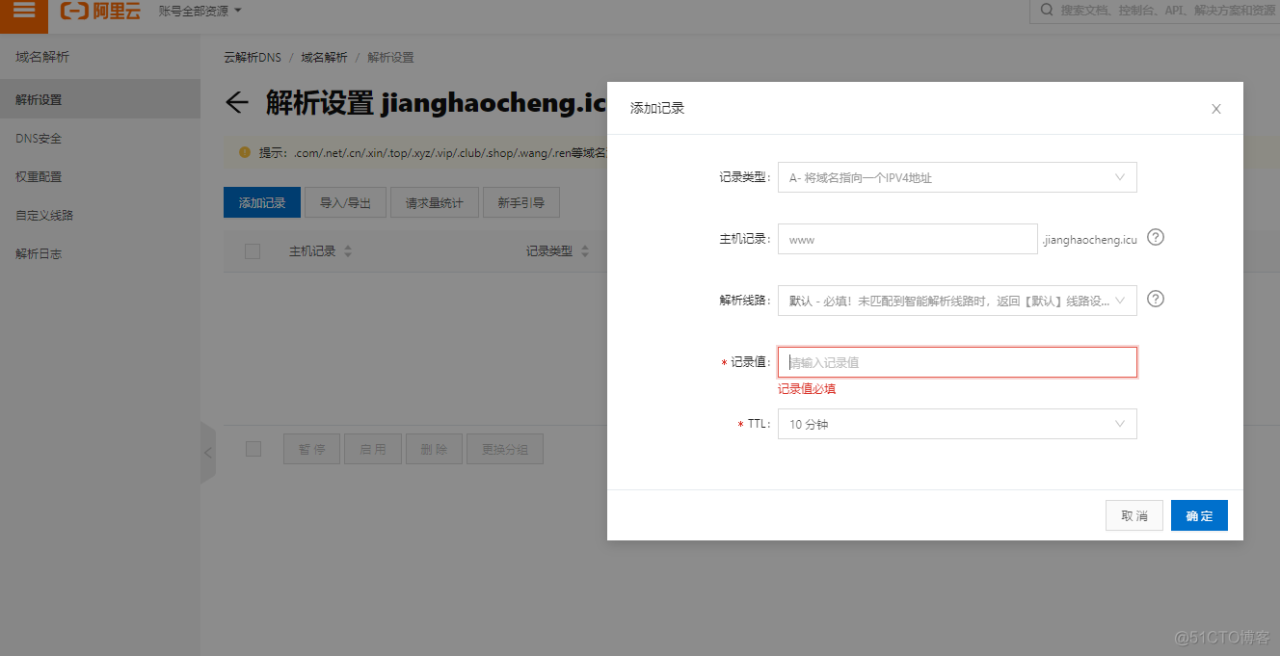Expand the 账号全部资源 dropdown
The height and width of the screenshot is (656, 1280).
coord(200,11)
